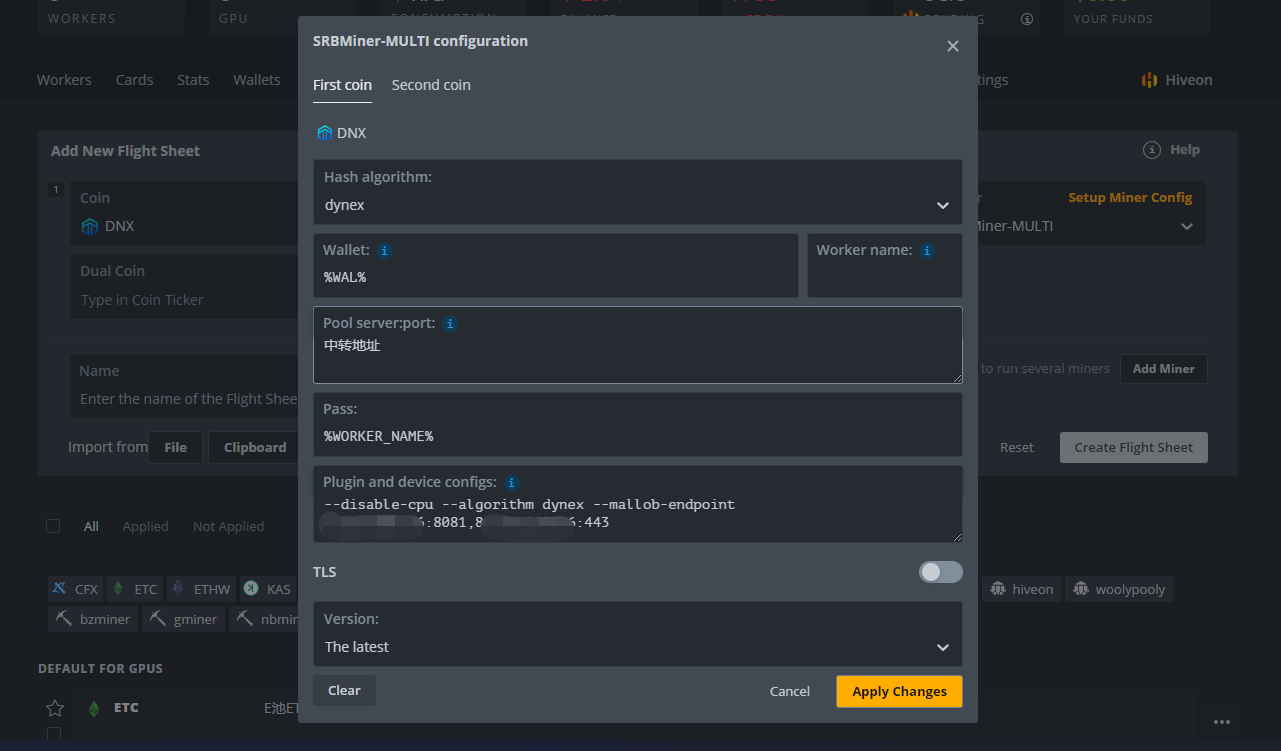This screenshot has height=751, width=1281.
Task: Click the ETC coin icon in default row
Action: tap(94, 708)
